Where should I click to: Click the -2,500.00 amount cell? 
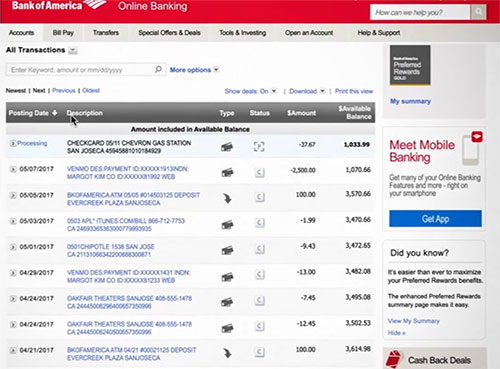pos(303,170)
